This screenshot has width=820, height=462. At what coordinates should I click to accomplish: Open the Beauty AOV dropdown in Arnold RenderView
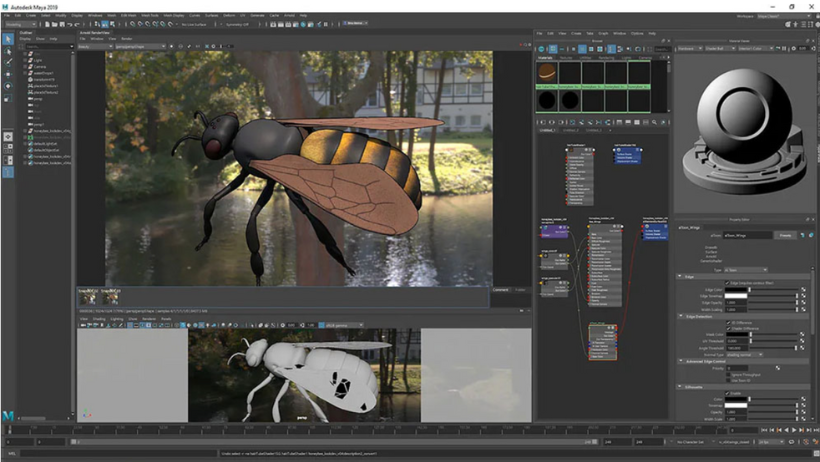tap(95, 47)
